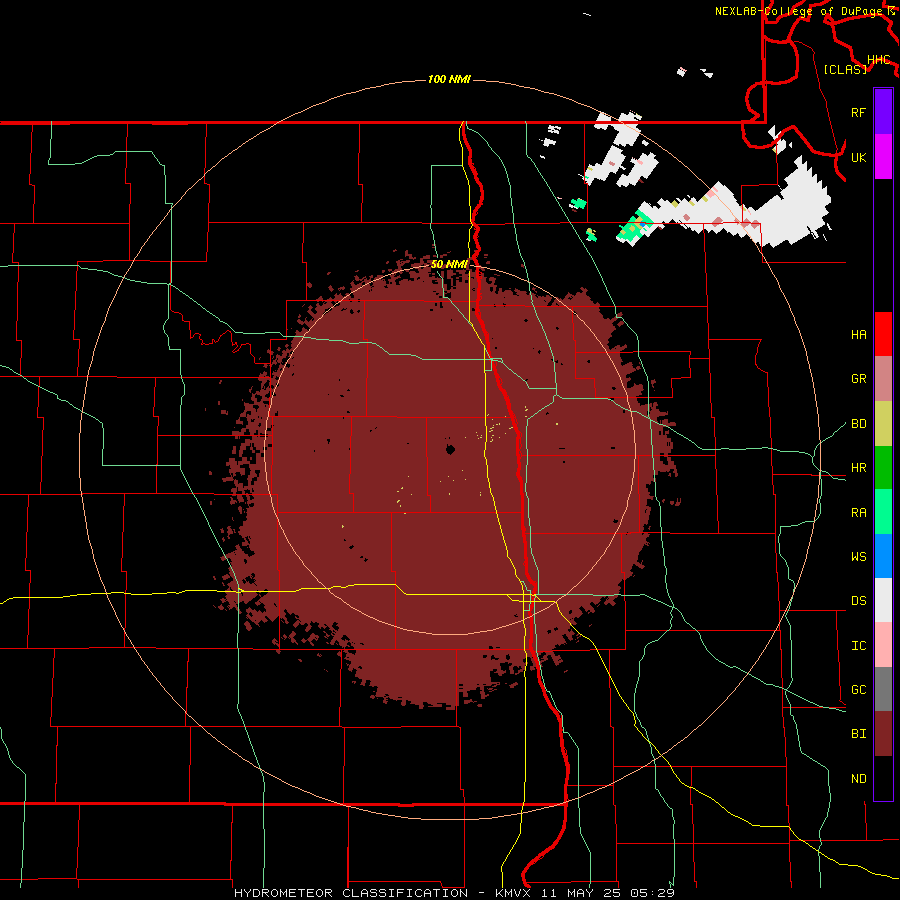This screenshot has height=900, width=900.
Task: Click the 11 MAY 25 date text
Action: pyautogui.click(x=582, y=893)
